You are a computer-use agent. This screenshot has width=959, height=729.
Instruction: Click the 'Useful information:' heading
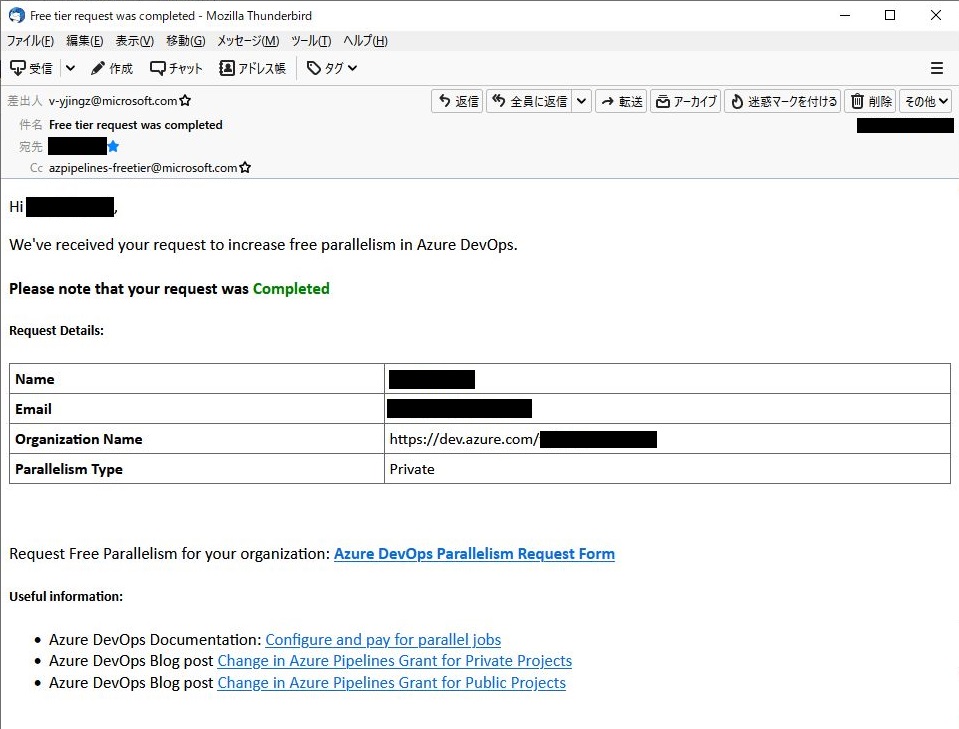(x=66, y=596)
